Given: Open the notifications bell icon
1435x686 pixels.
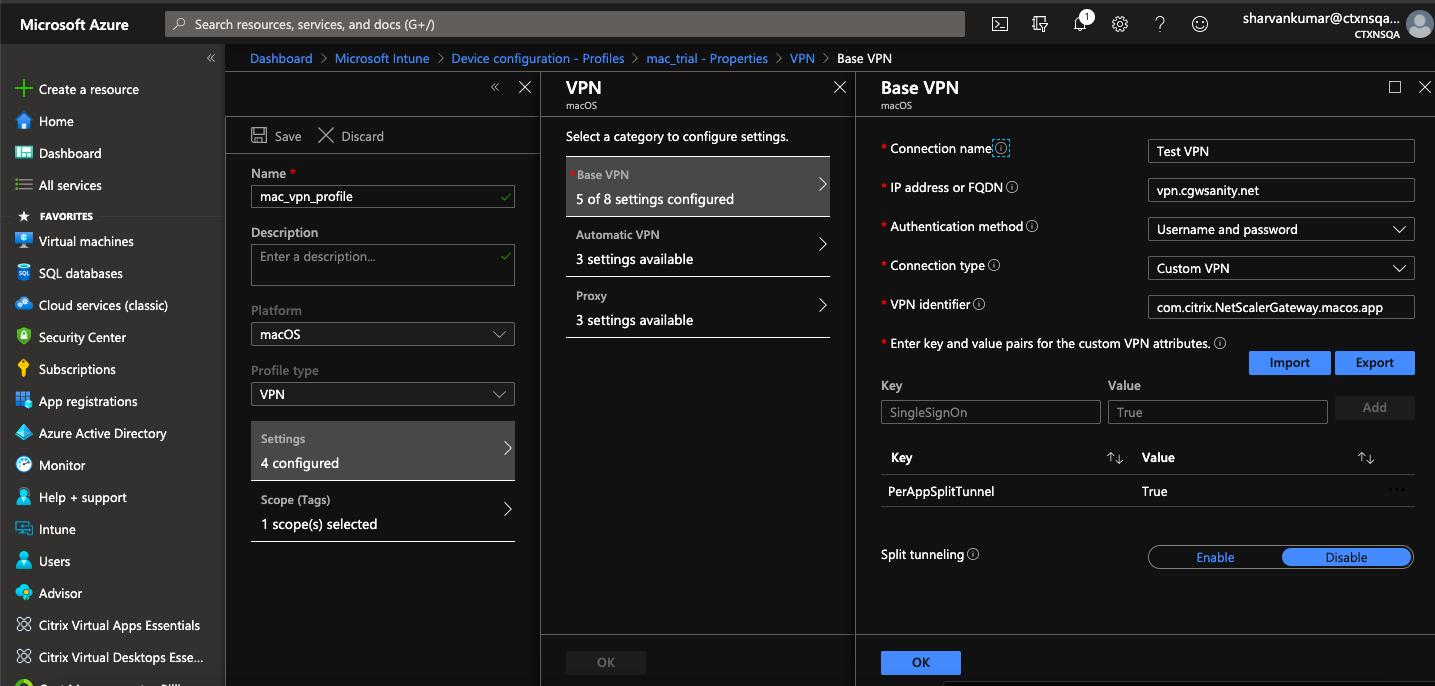Looking at the screenshot, I should 1080,24.
